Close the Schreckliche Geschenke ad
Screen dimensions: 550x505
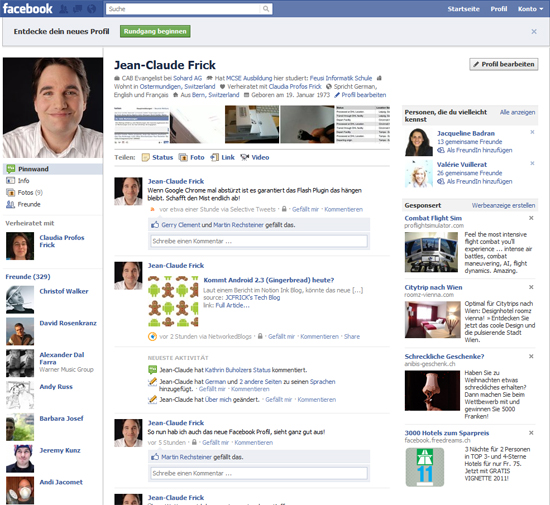pyautogui.click(x=531, y=356)
